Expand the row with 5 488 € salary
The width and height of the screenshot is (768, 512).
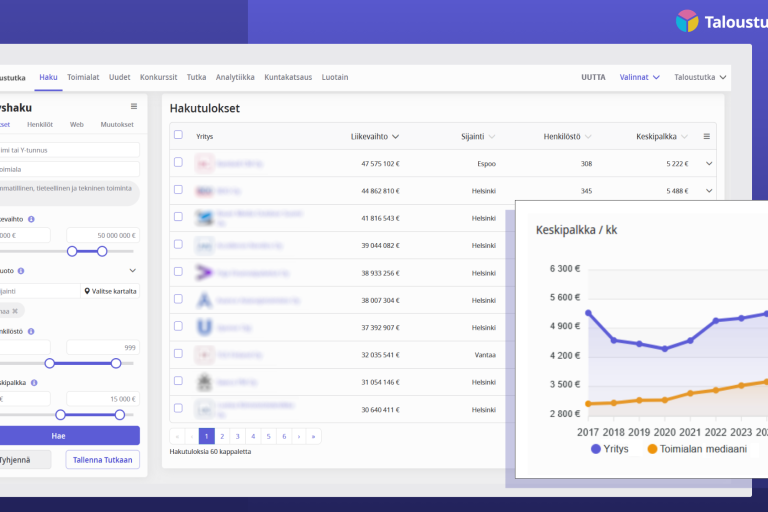709,191
